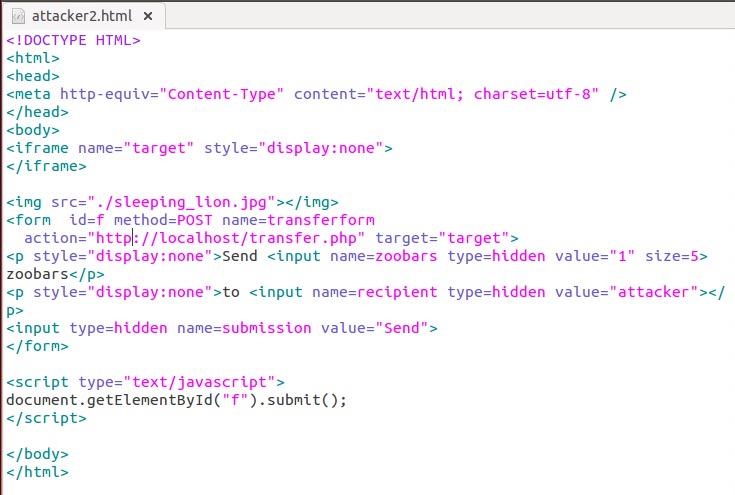The width and height of the screenshot is (735, 495).
Task: Click the "text/javascript" type value
Action: [199, 382]
